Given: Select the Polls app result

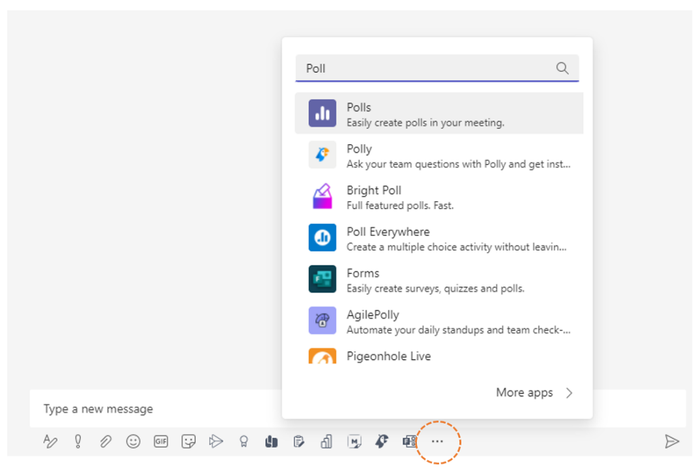Looking at the screenshot, I should coord(439,113).
